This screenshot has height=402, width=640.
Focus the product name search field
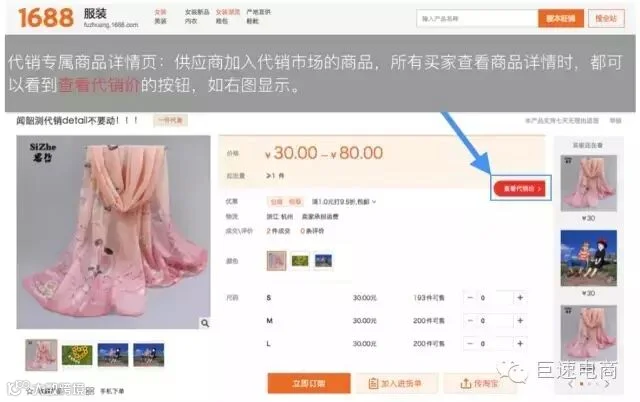coord(477,19)
